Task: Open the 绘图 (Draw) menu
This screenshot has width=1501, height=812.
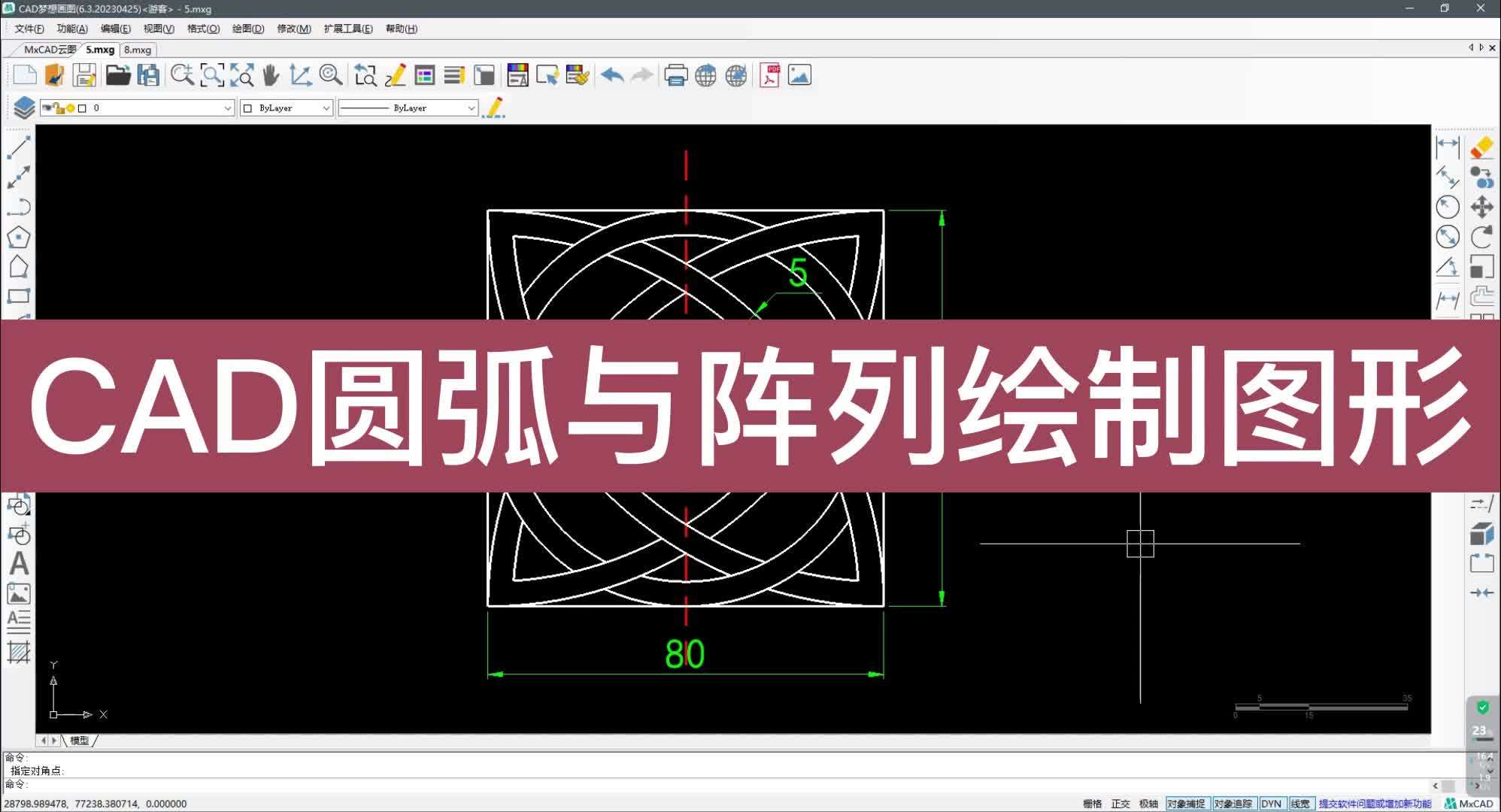Action: pyautogui.click(x=247, y=29)
